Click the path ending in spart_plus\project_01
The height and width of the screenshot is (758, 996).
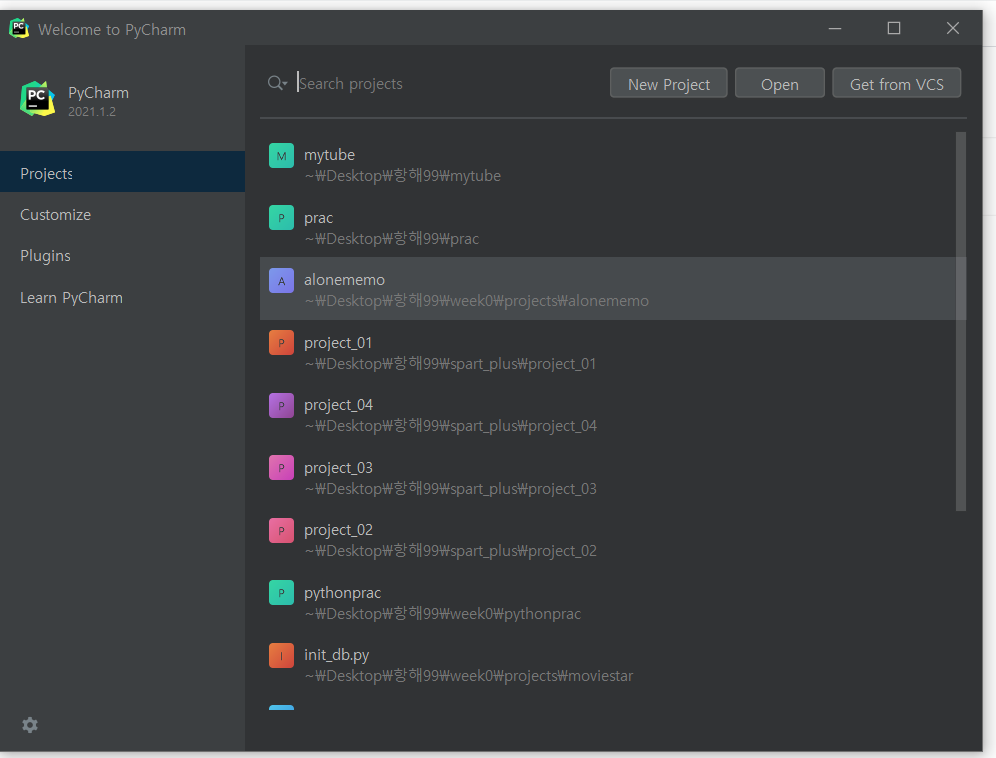[x=450, y=363]
